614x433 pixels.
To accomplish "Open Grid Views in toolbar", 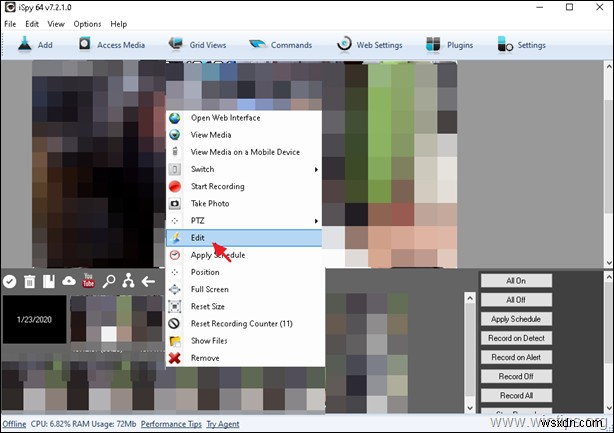I will (197, 45).
